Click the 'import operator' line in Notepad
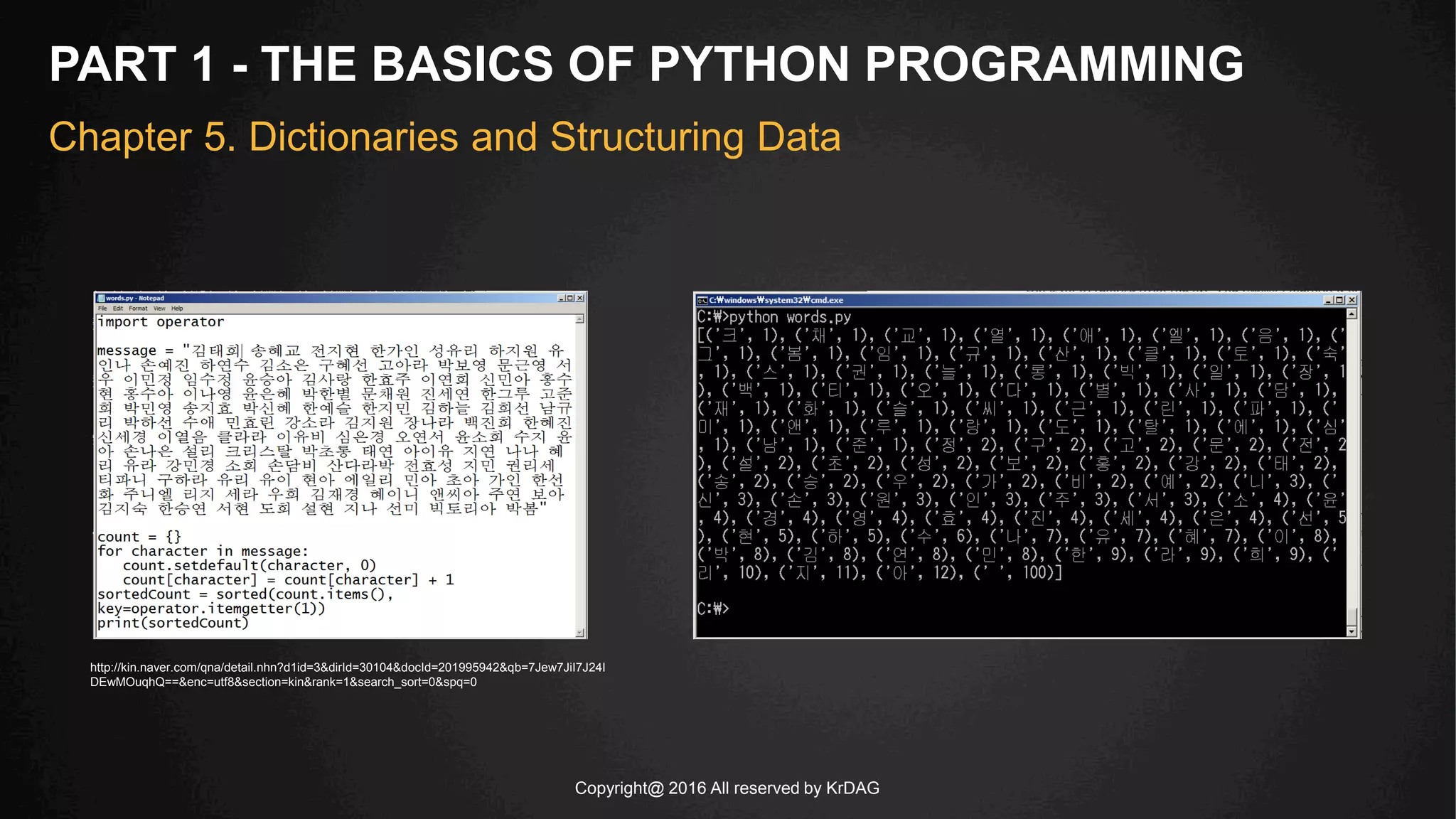 click(x=161, y=322)
